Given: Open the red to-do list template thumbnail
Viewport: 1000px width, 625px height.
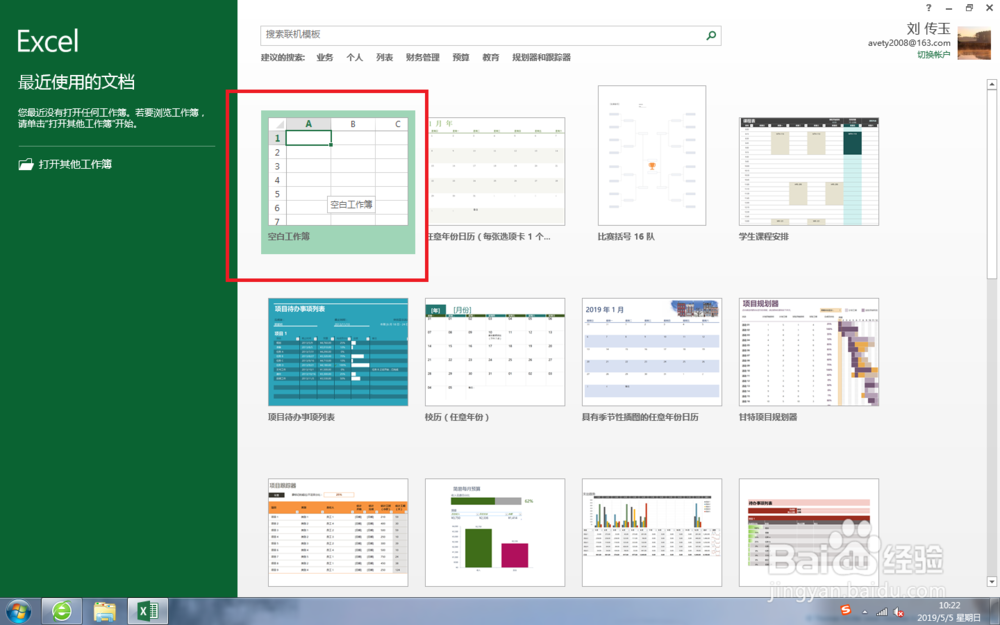Looking at the screenshot, I should [x=809, y=533].
